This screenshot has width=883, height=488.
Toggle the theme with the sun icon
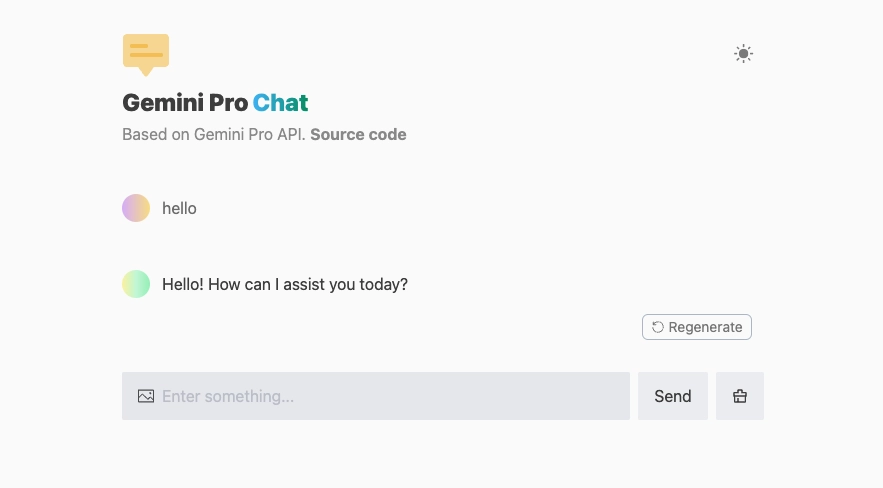click(743, 54)
